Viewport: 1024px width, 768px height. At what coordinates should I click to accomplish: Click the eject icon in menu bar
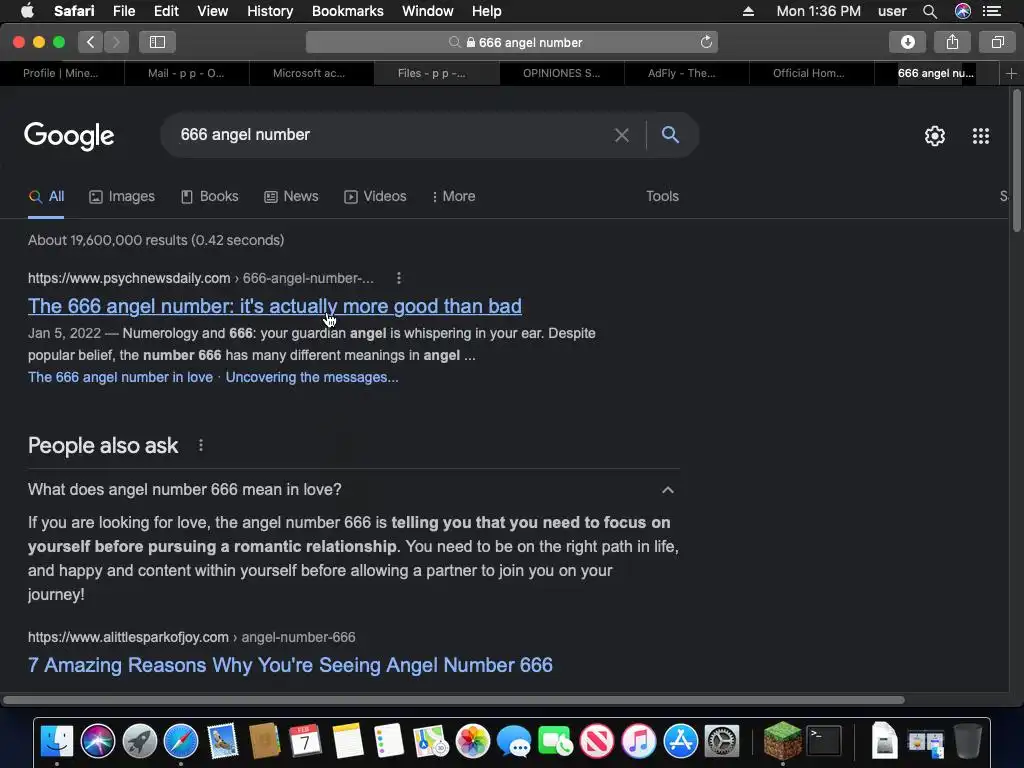click(748, 11)
